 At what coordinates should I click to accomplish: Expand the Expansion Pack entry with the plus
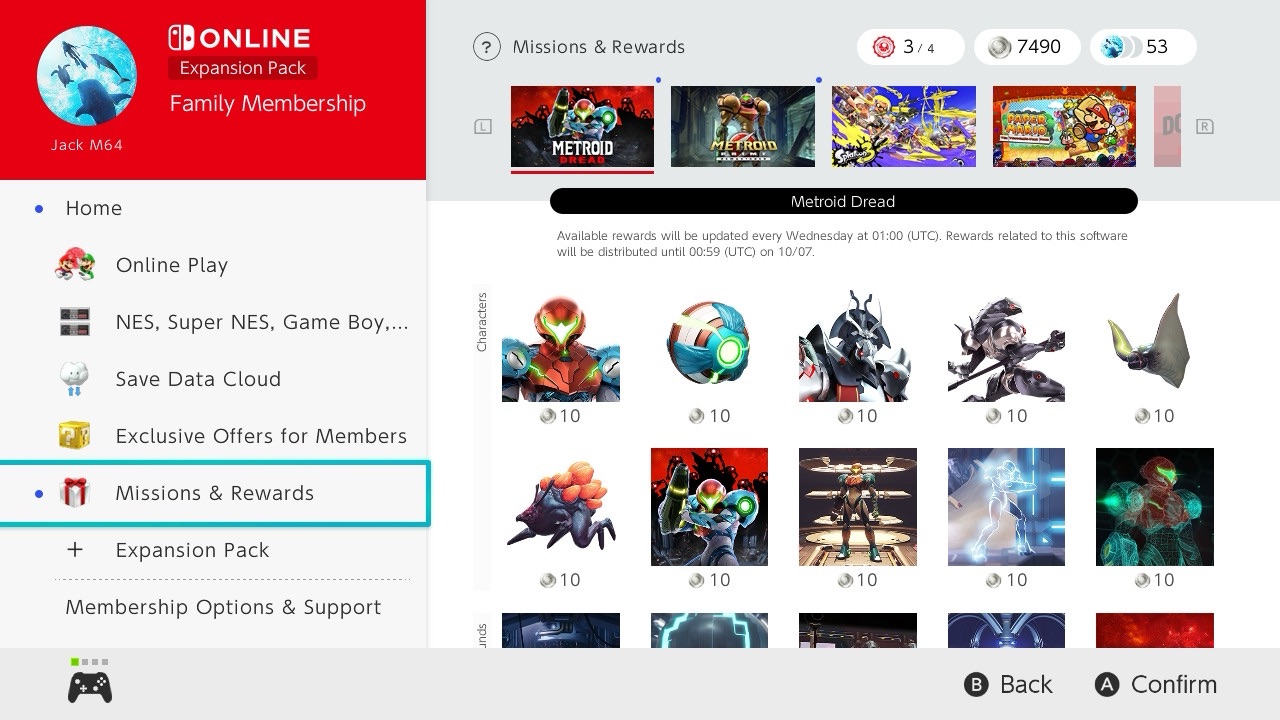[x=74, y=549]
